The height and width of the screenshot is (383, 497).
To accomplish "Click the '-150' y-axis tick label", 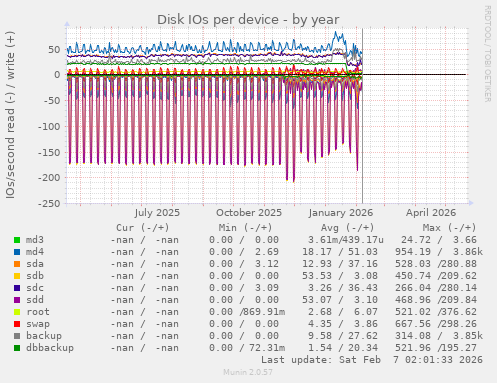I will click(x=49, y=152).
